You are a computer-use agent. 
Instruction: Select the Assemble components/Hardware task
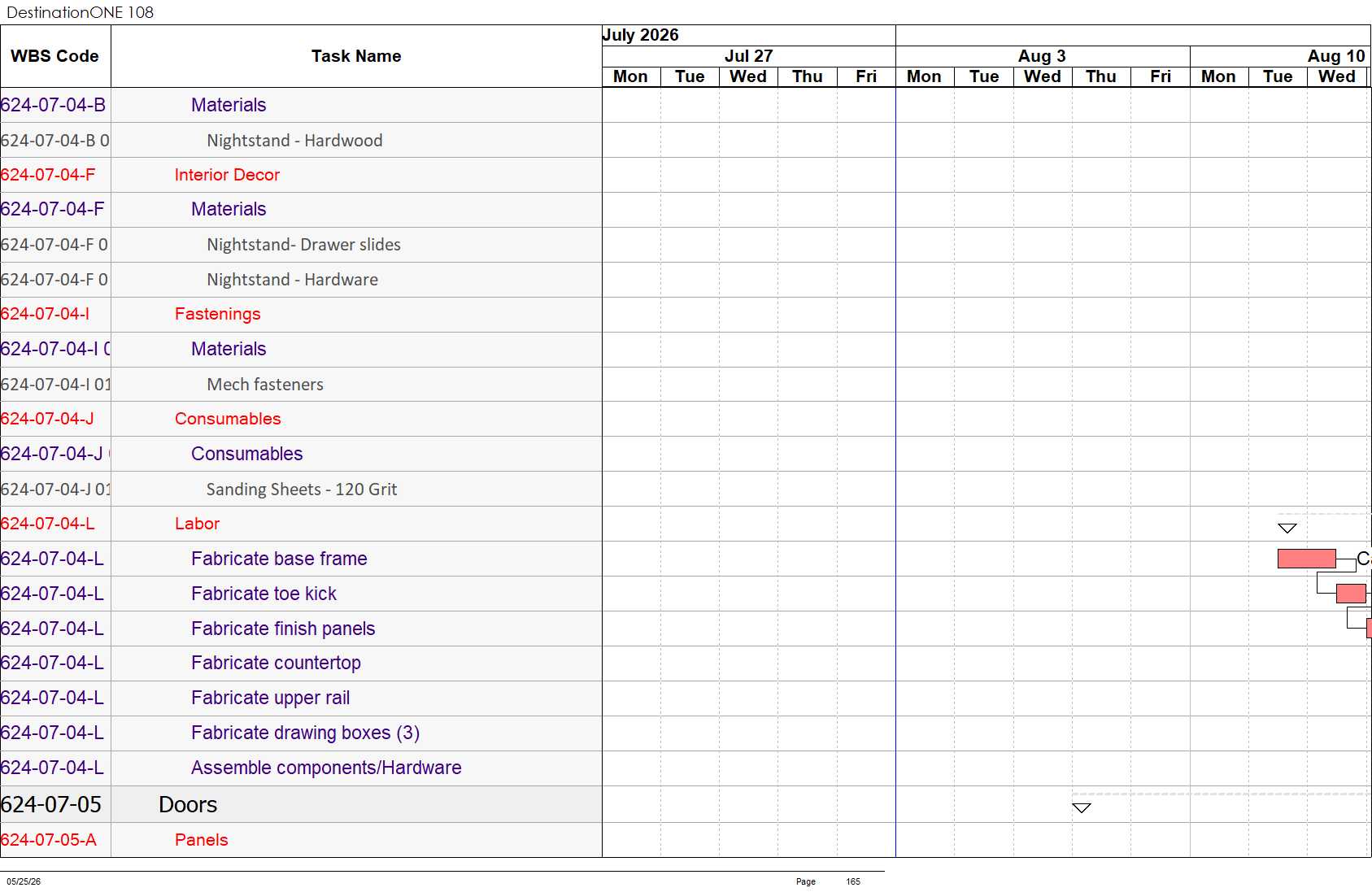pyautogui.click(x=326, y=768)
